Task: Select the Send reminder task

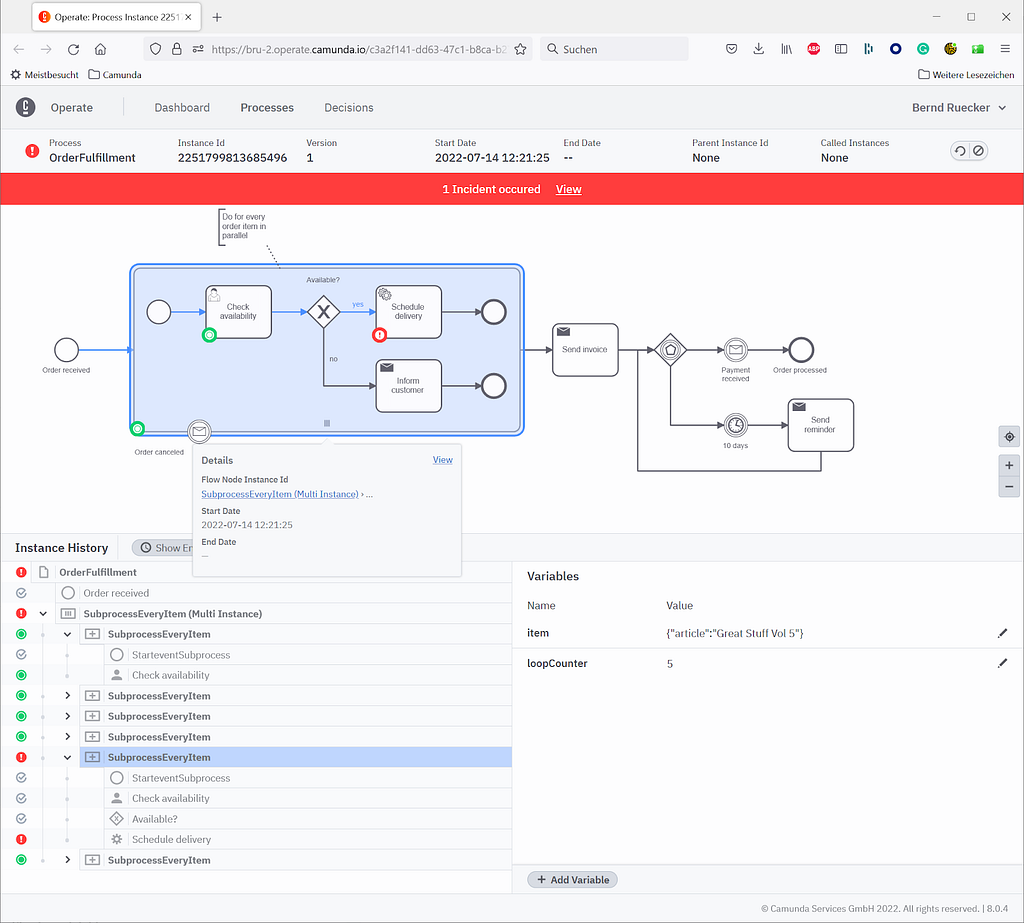Action: [820, 425]
